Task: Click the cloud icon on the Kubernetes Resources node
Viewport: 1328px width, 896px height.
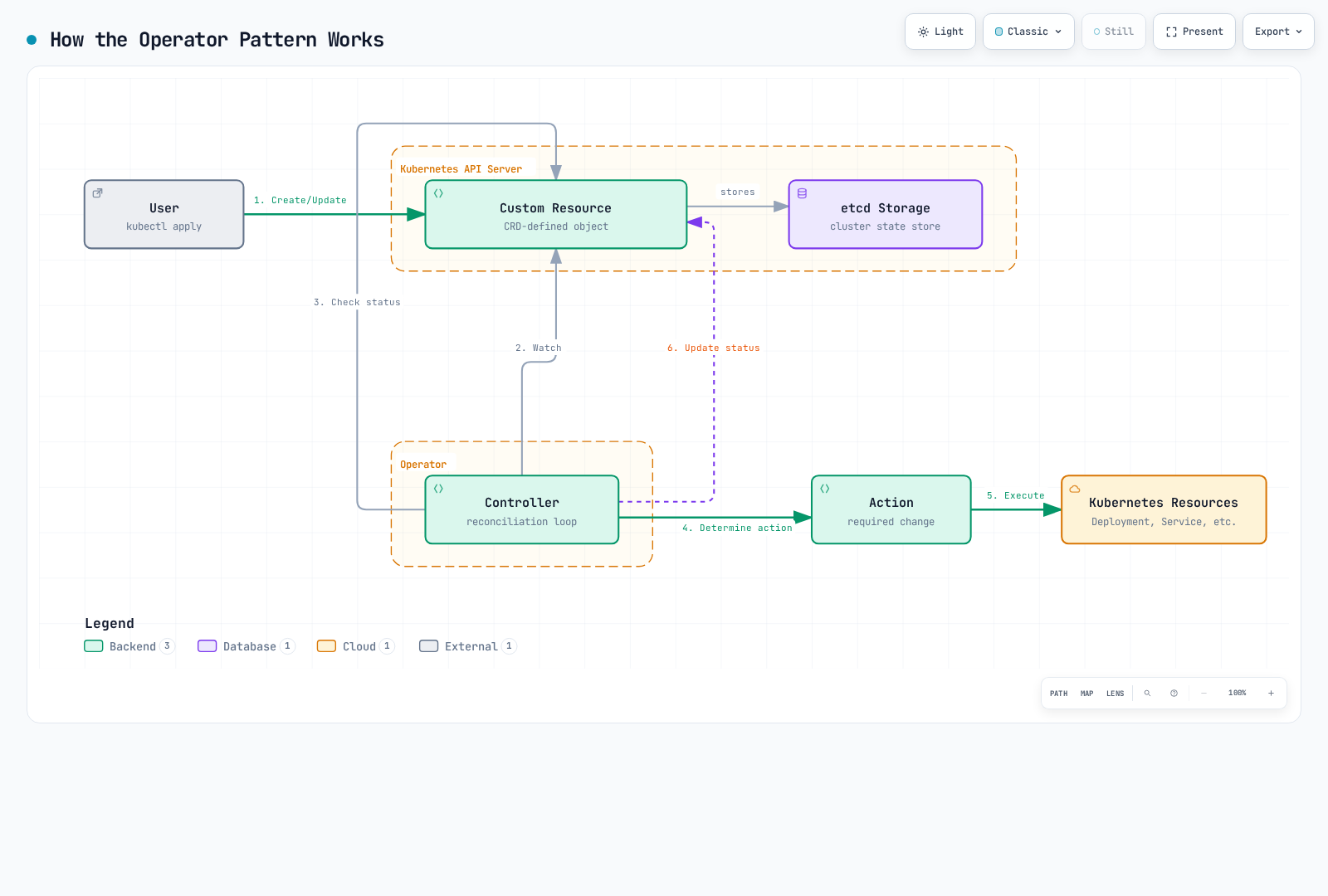Action: tap(1074, 489)
